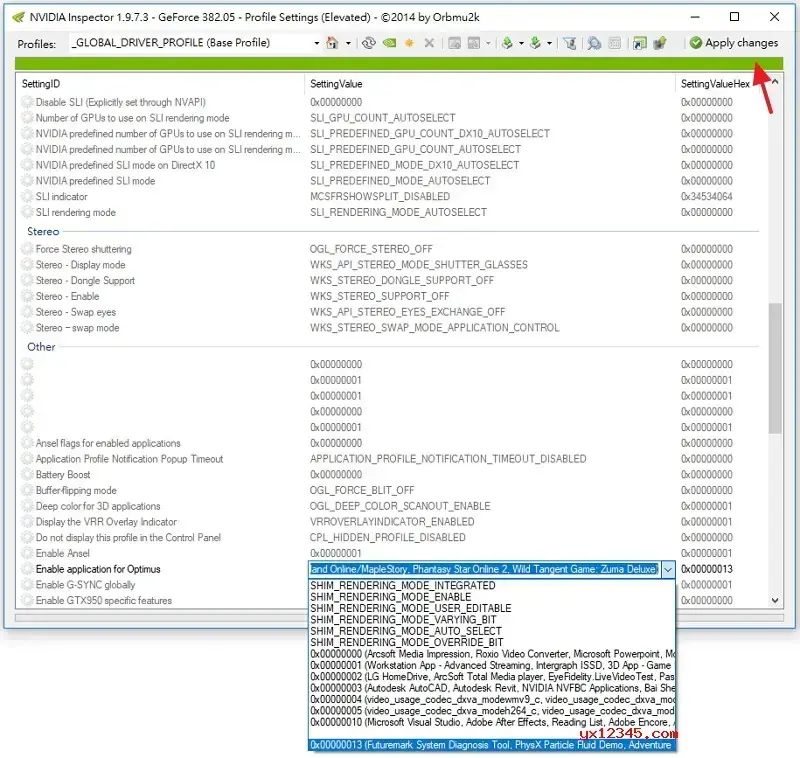Click the export profiles icon
800x758 pixels.
(x=507, y=43)
